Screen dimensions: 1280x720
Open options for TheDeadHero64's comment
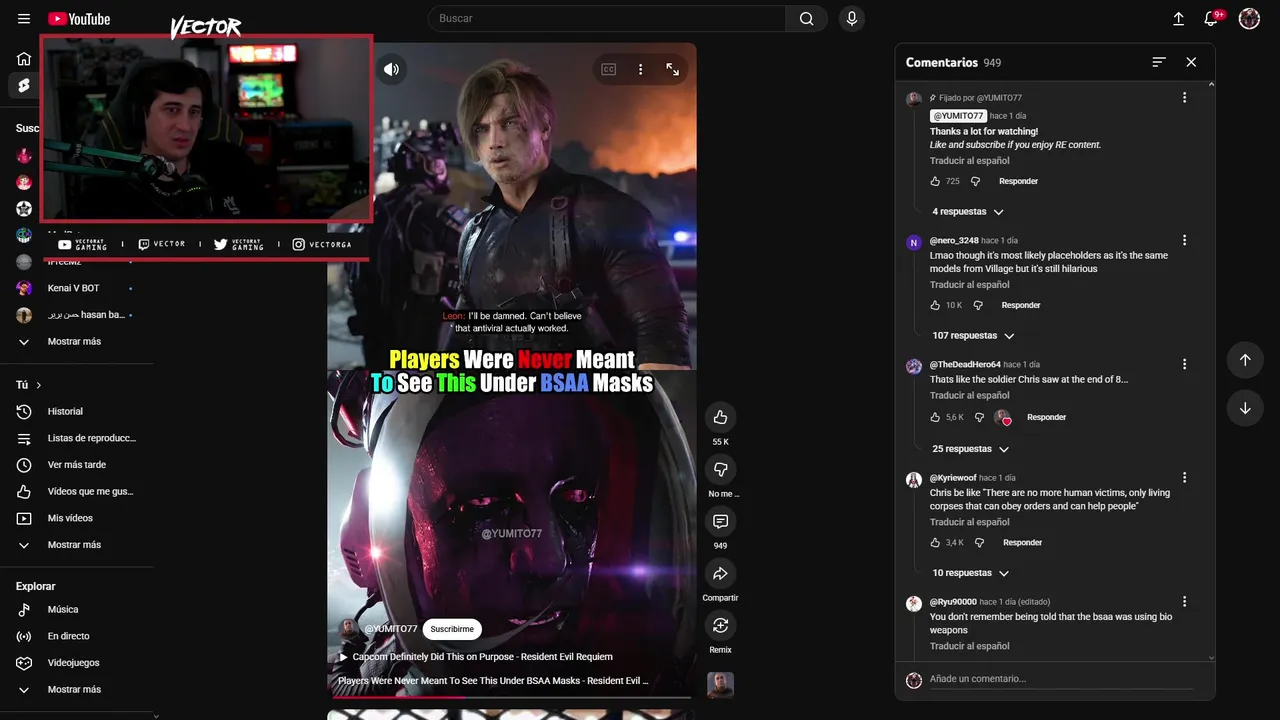point(1184,364)
